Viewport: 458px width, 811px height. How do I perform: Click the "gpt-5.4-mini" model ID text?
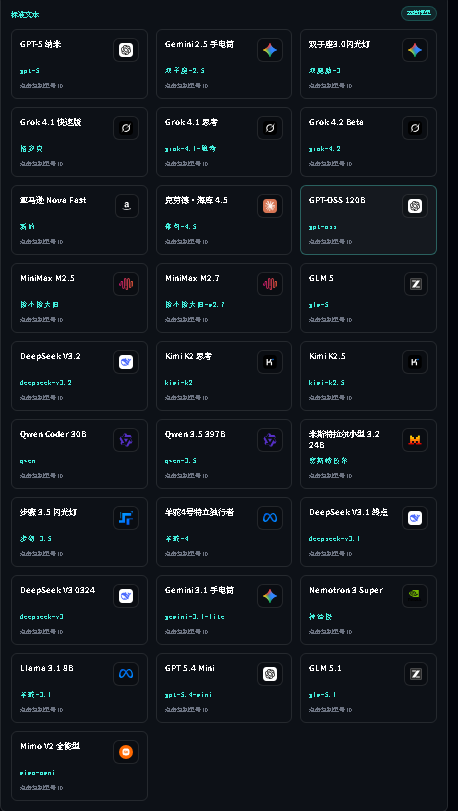click(x=188, y=695)
